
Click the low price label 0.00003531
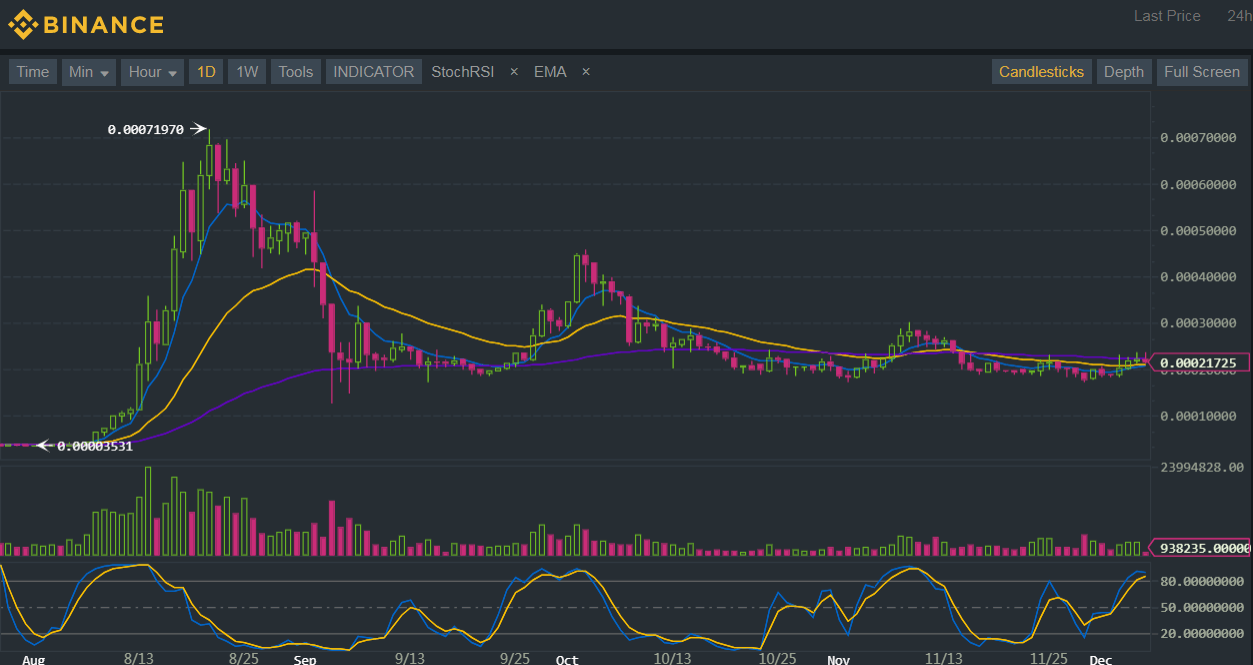[95, 446]
